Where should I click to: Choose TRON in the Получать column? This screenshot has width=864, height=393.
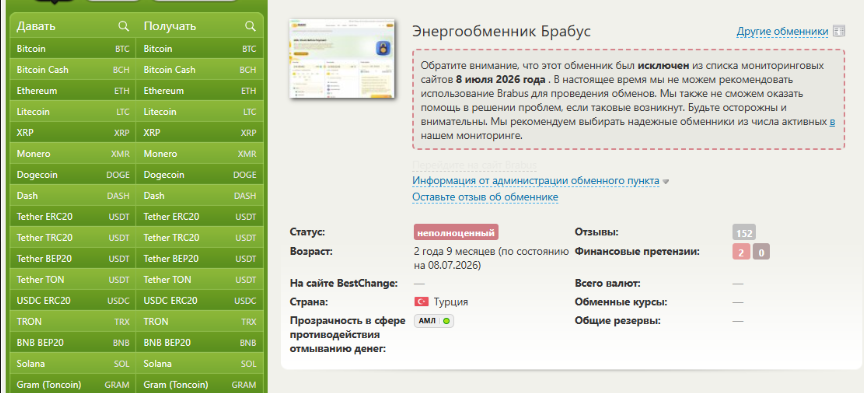pyautogui.click(x=200, y=321)
